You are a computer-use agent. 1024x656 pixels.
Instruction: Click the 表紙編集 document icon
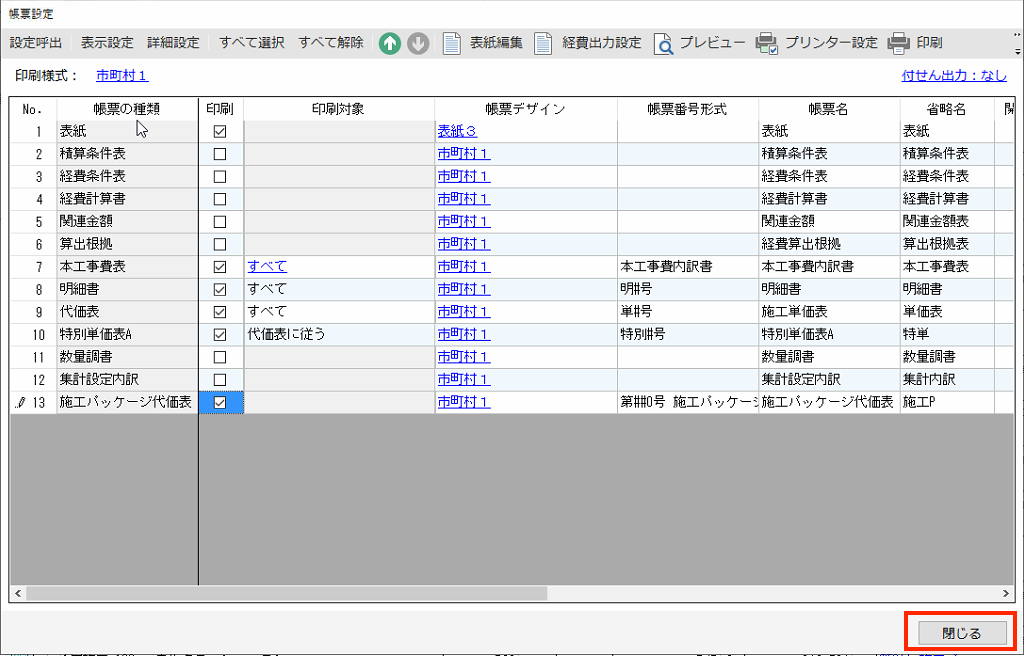coord(452,44)
